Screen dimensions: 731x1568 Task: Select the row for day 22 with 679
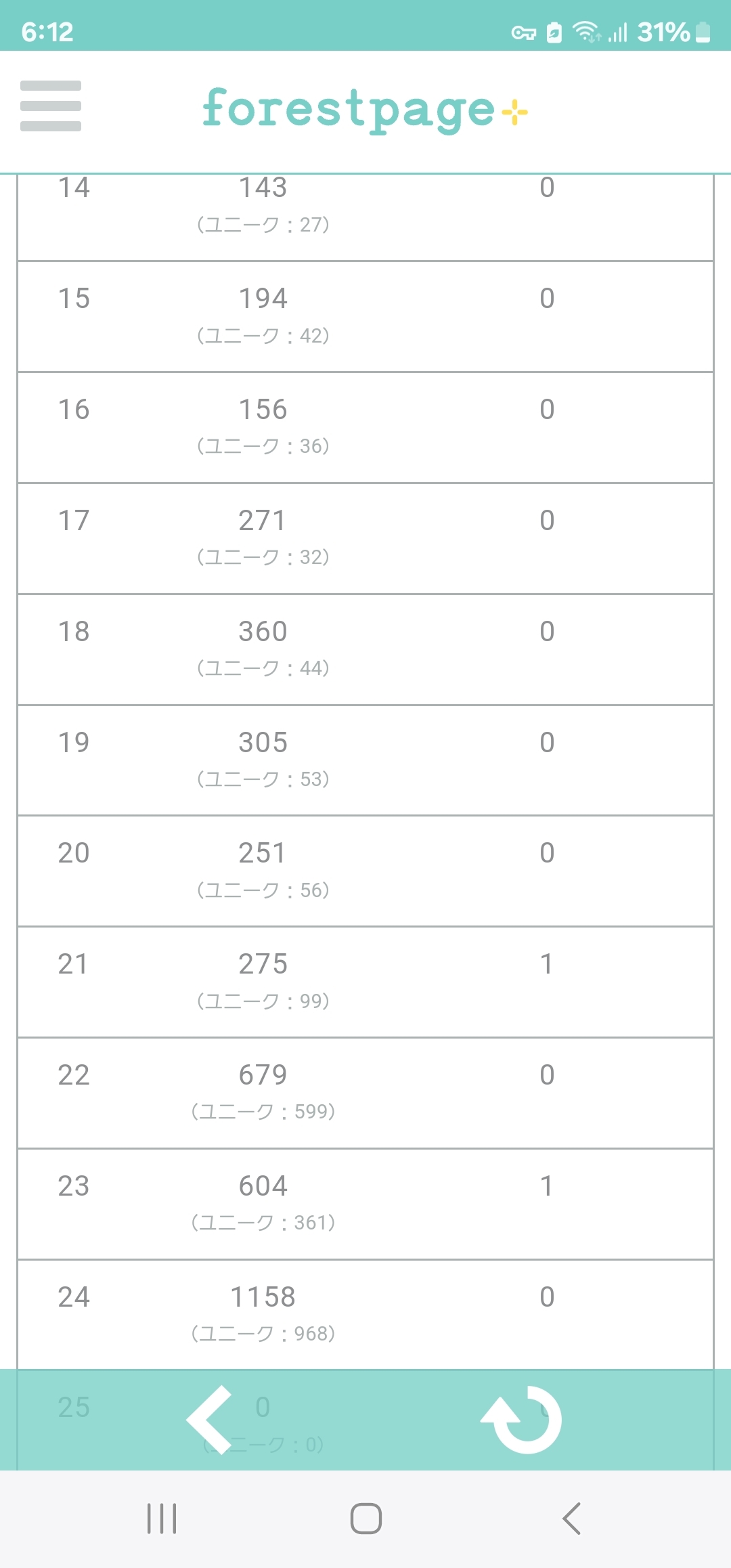click(x=365, y=1093)
